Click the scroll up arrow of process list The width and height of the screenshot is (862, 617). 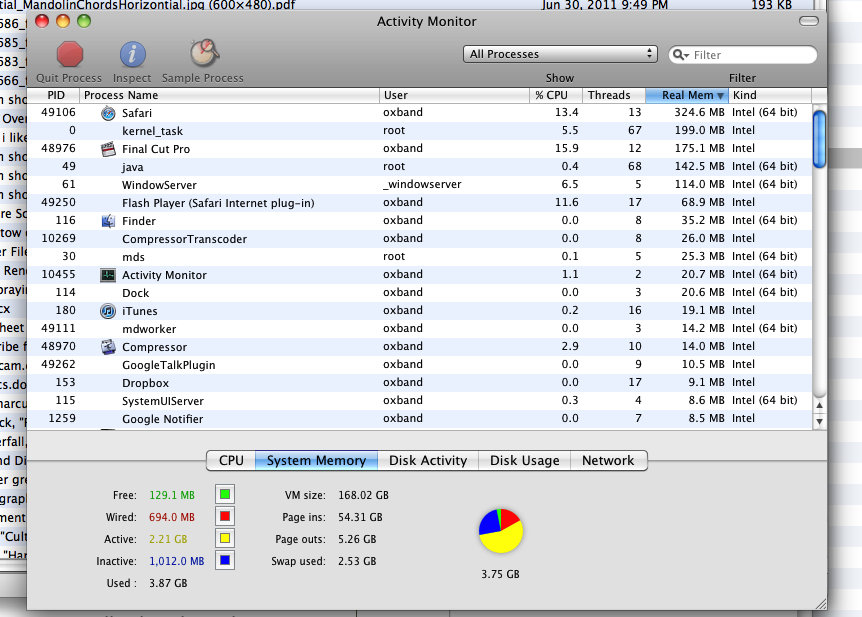pos(819,406)
